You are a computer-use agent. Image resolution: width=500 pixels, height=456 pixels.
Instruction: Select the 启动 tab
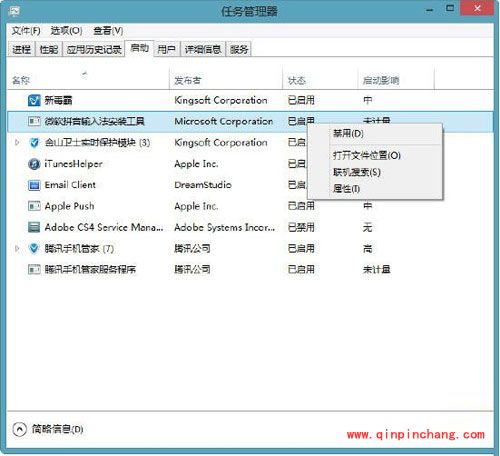click(139, 49)
